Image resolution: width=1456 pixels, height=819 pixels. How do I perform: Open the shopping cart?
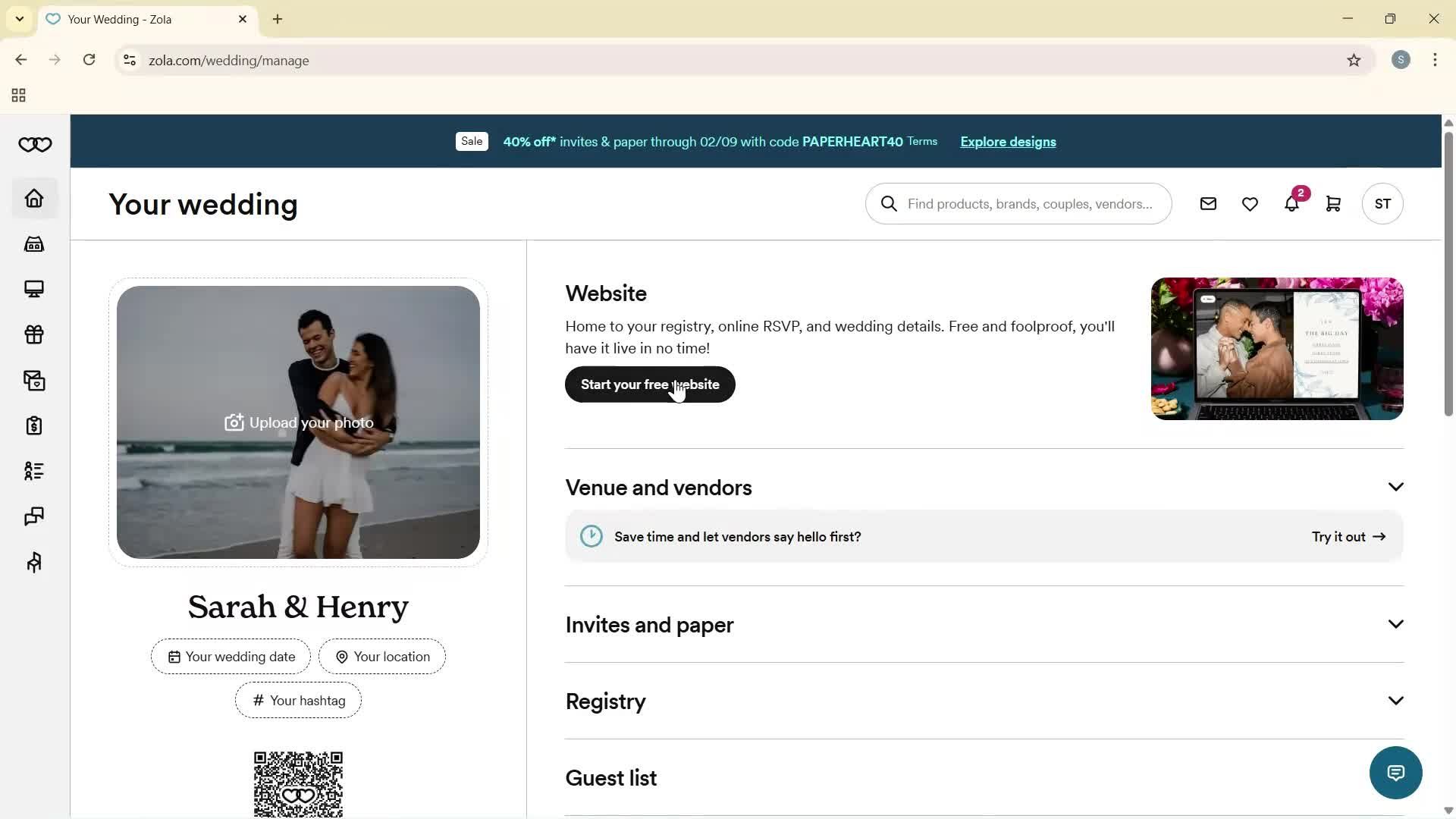pos(1334,203)
